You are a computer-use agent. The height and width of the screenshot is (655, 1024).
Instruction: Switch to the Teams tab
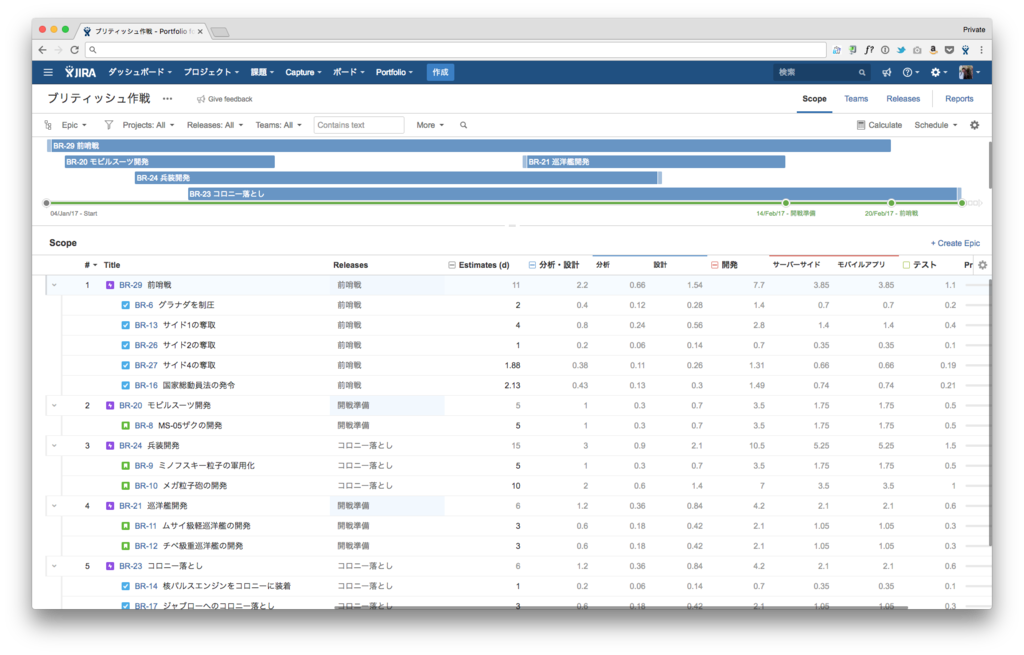(856, 99)
